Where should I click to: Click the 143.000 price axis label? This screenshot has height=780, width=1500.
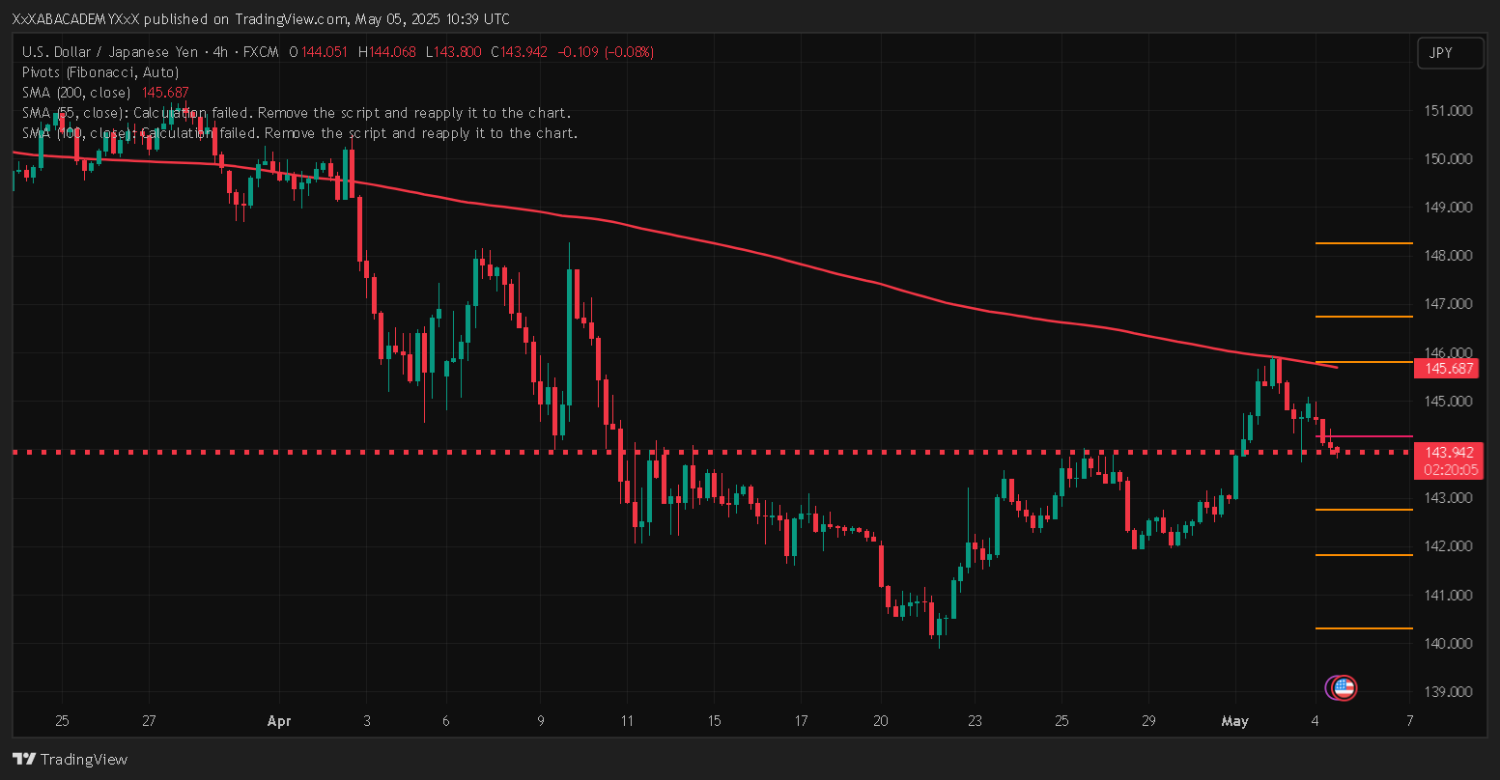(x=1448, y=498)
